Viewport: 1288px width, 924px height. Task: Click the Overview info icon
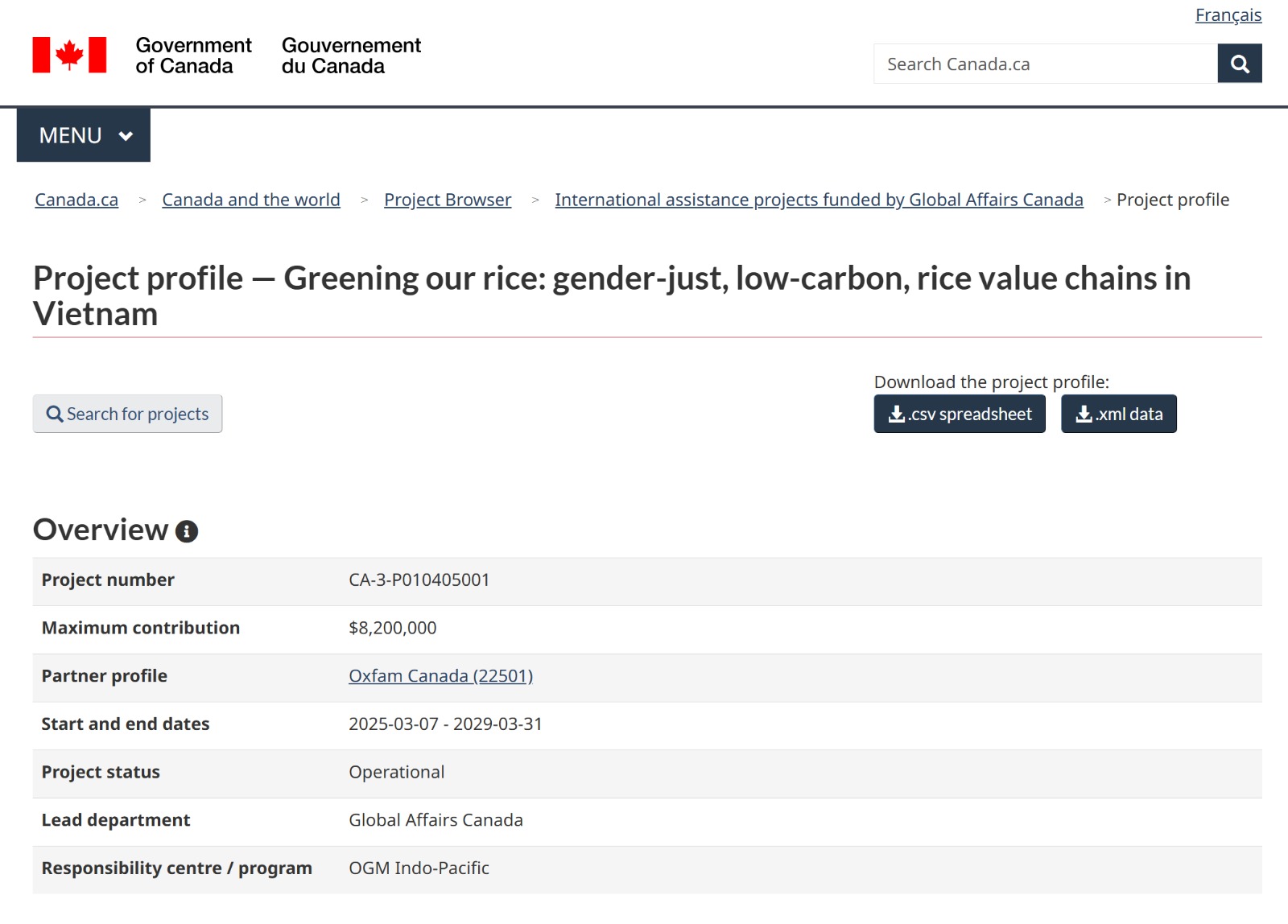pyautogui.click(x=187, y=531)
